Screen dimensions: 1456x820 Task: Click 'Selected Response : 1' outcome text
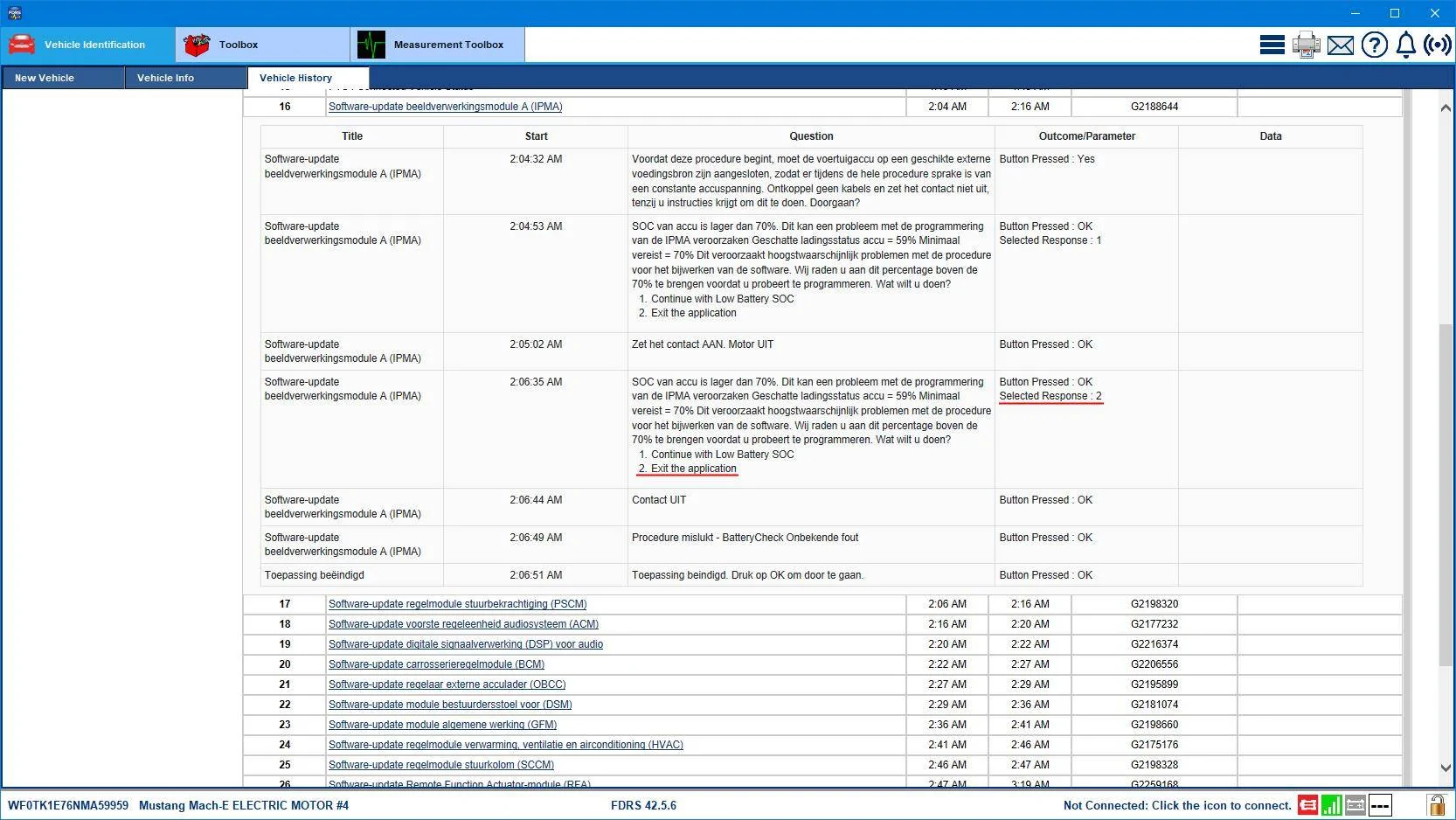1050,240
